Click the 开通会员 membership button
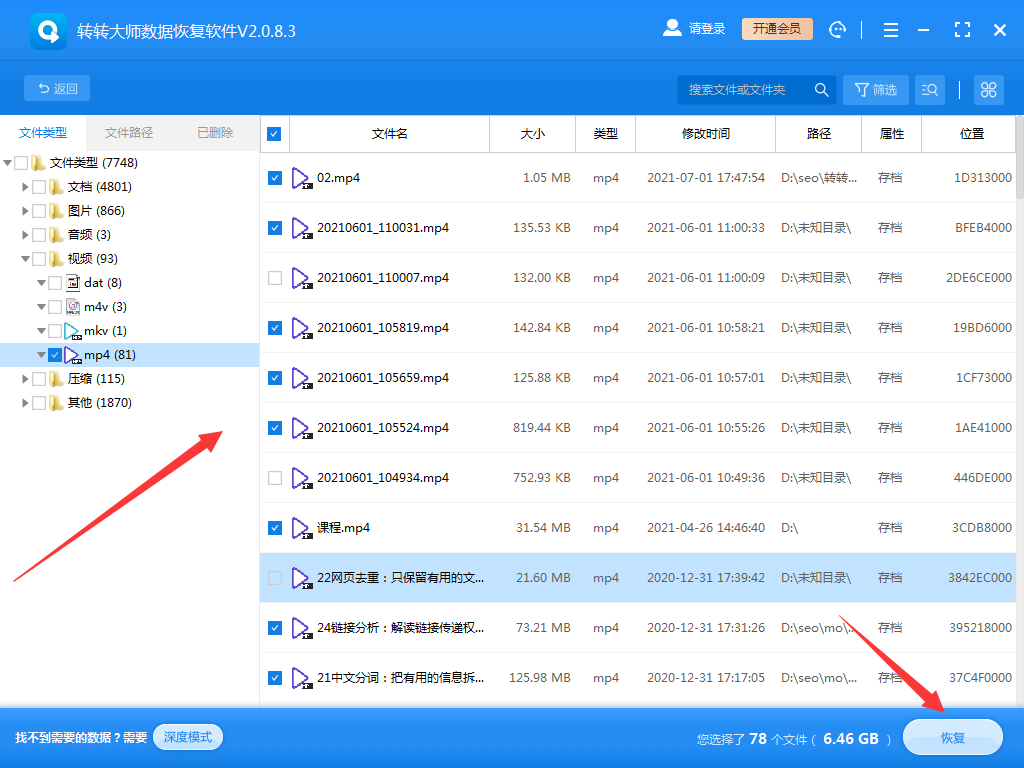Image resolution: width=1024 pixels, height=768 pixels. tap(777, 29)
